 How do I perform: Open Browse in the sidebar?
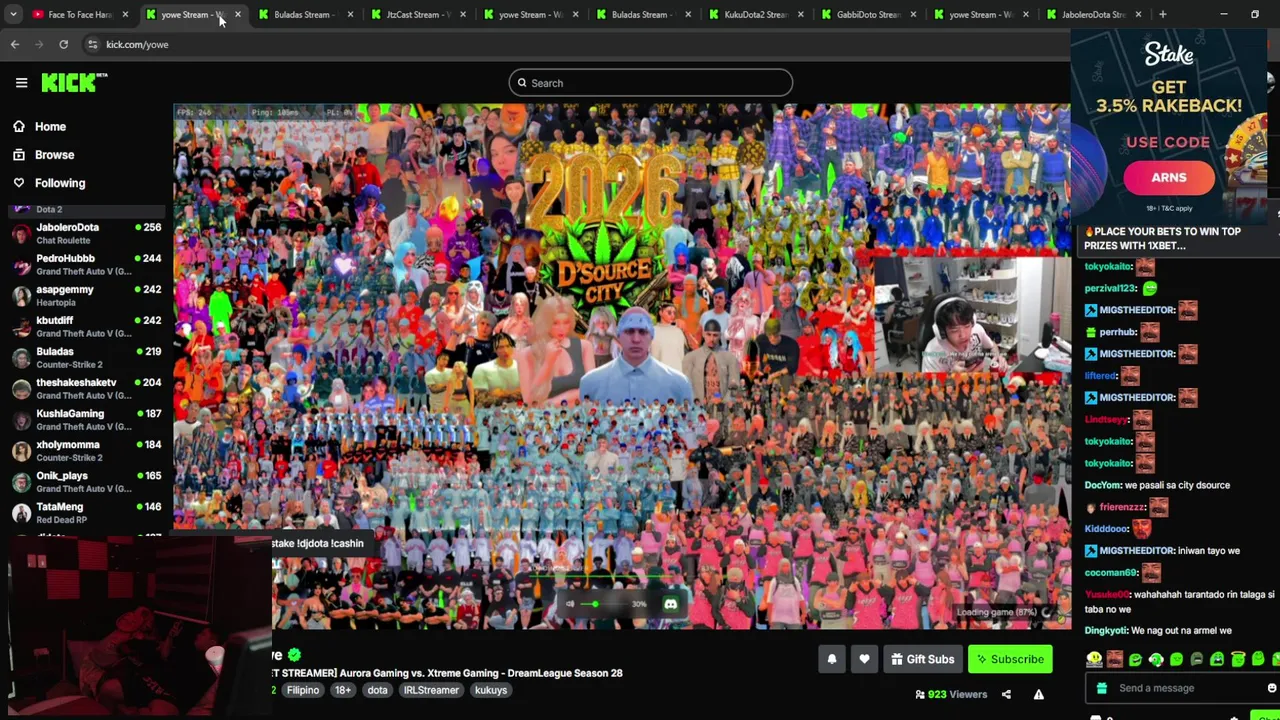[x=54, y=155]
